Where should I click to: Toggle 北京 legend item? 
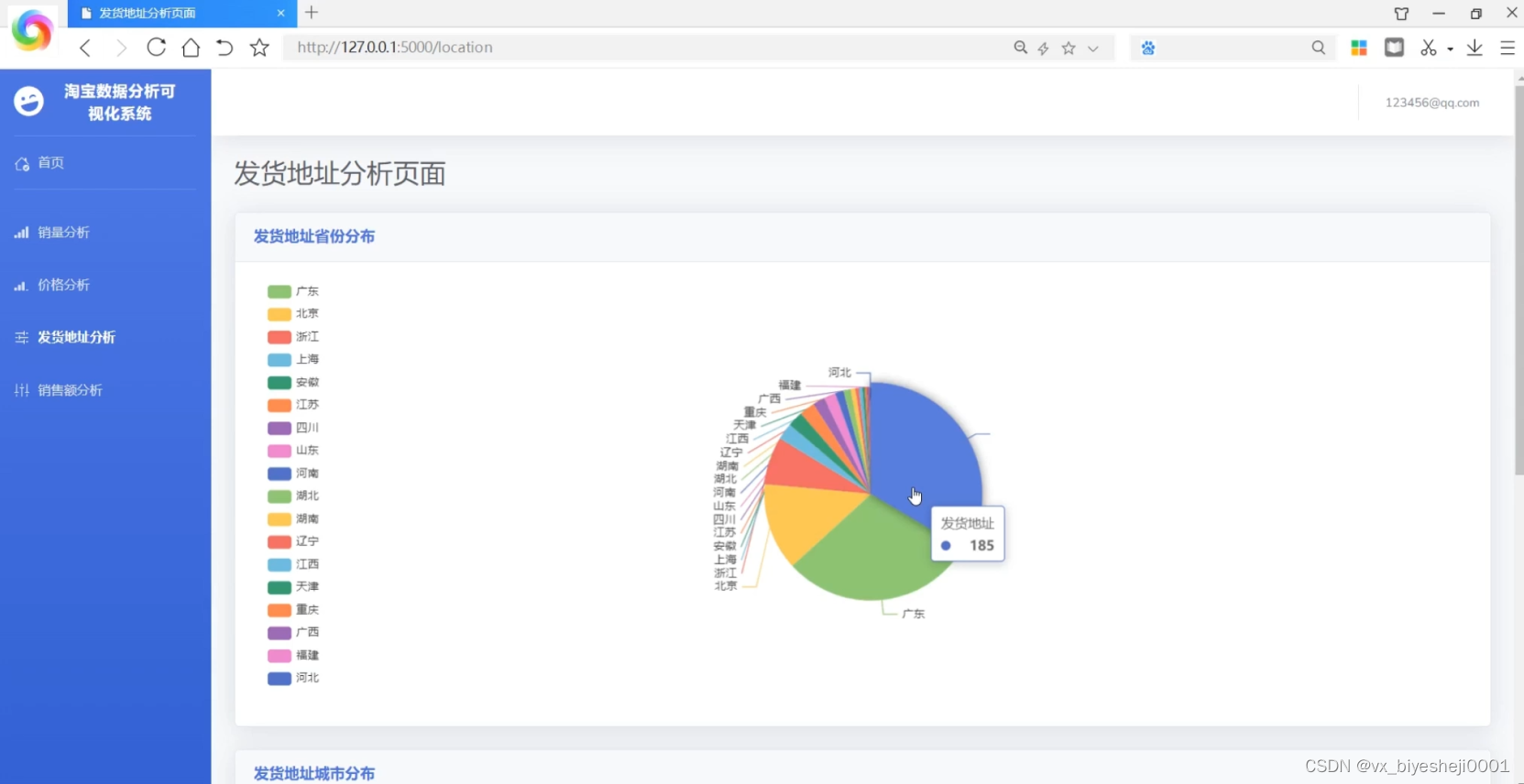293,313
